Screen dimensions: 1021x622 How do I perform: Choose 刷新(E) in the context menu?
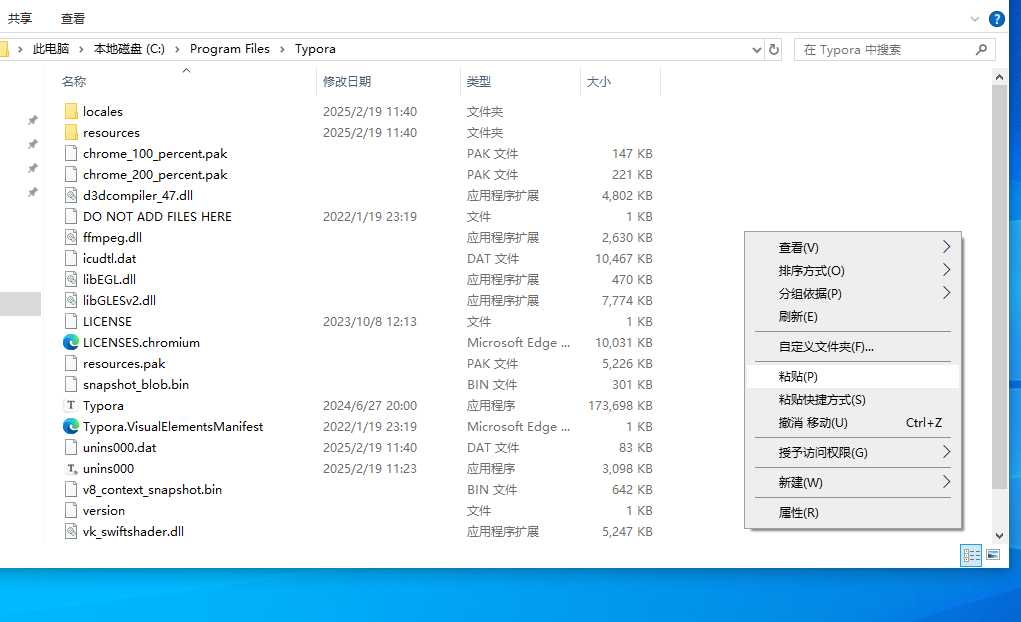click(852, 317)
